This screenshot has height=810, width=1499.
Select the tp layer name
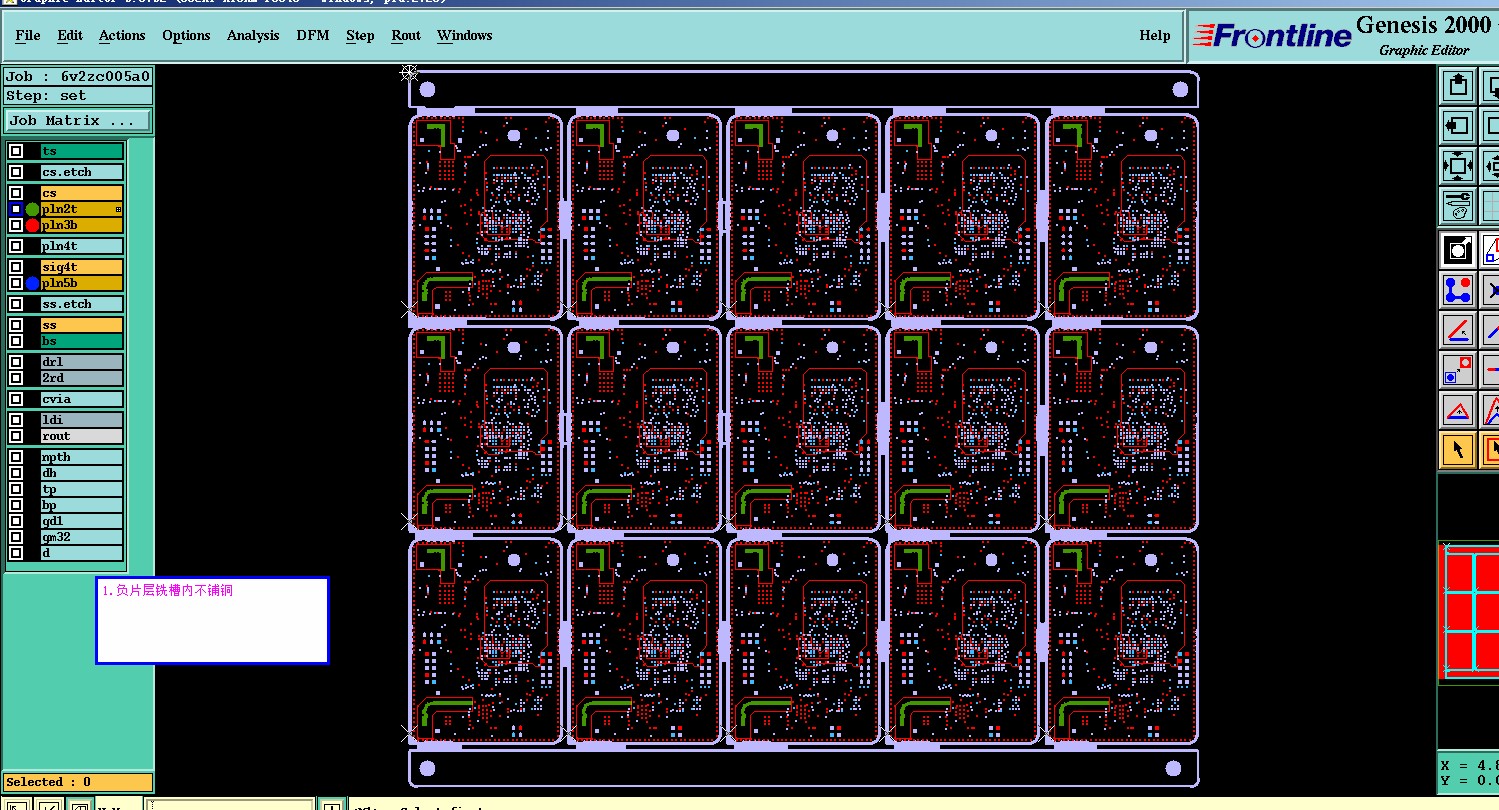82,489
